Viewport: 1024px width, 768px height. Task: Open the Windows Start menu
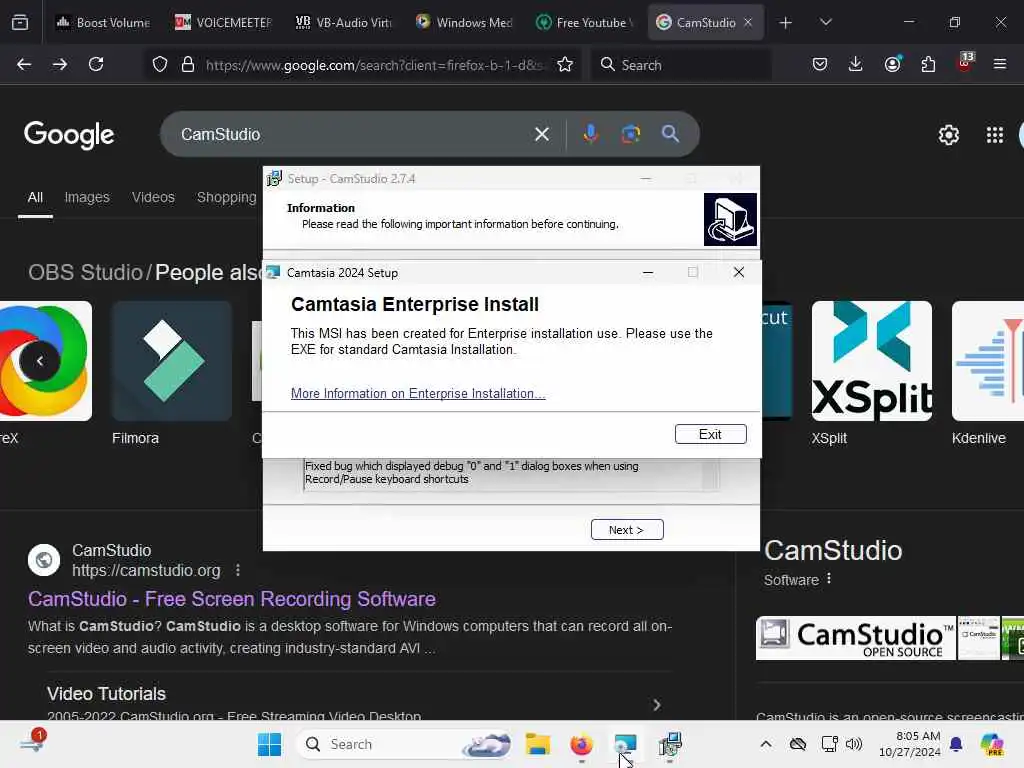[x=269, y=744]
